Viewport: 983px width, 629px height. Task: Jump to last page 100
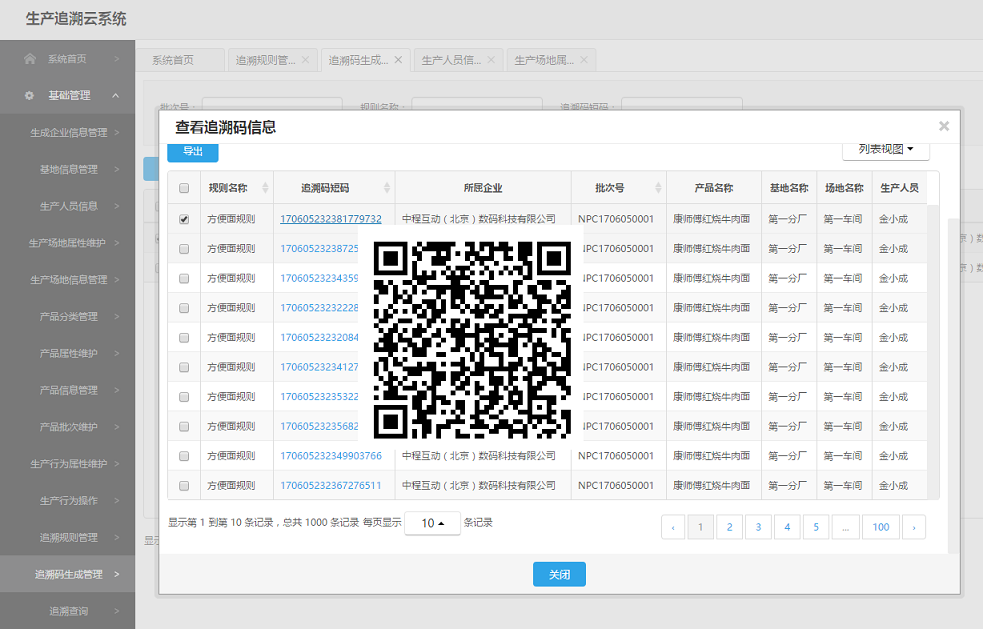(881, 527)
